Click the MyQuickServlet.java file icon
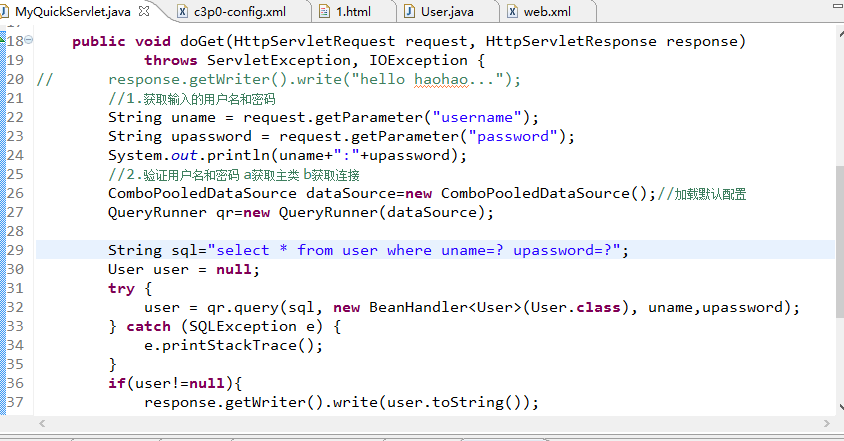Screen dimensions: 844x441 point(8,12)
